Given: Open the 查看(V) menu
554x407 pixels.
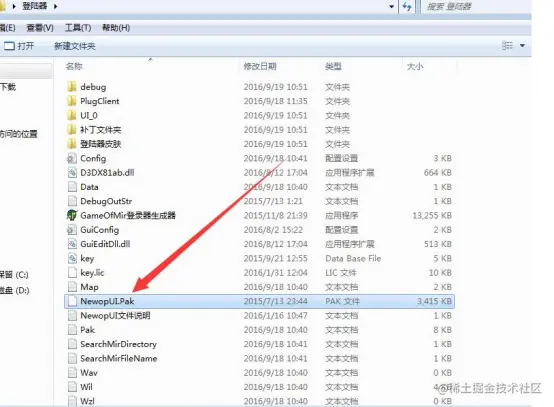Looking at the screenshot, I should tap(40, 28).
